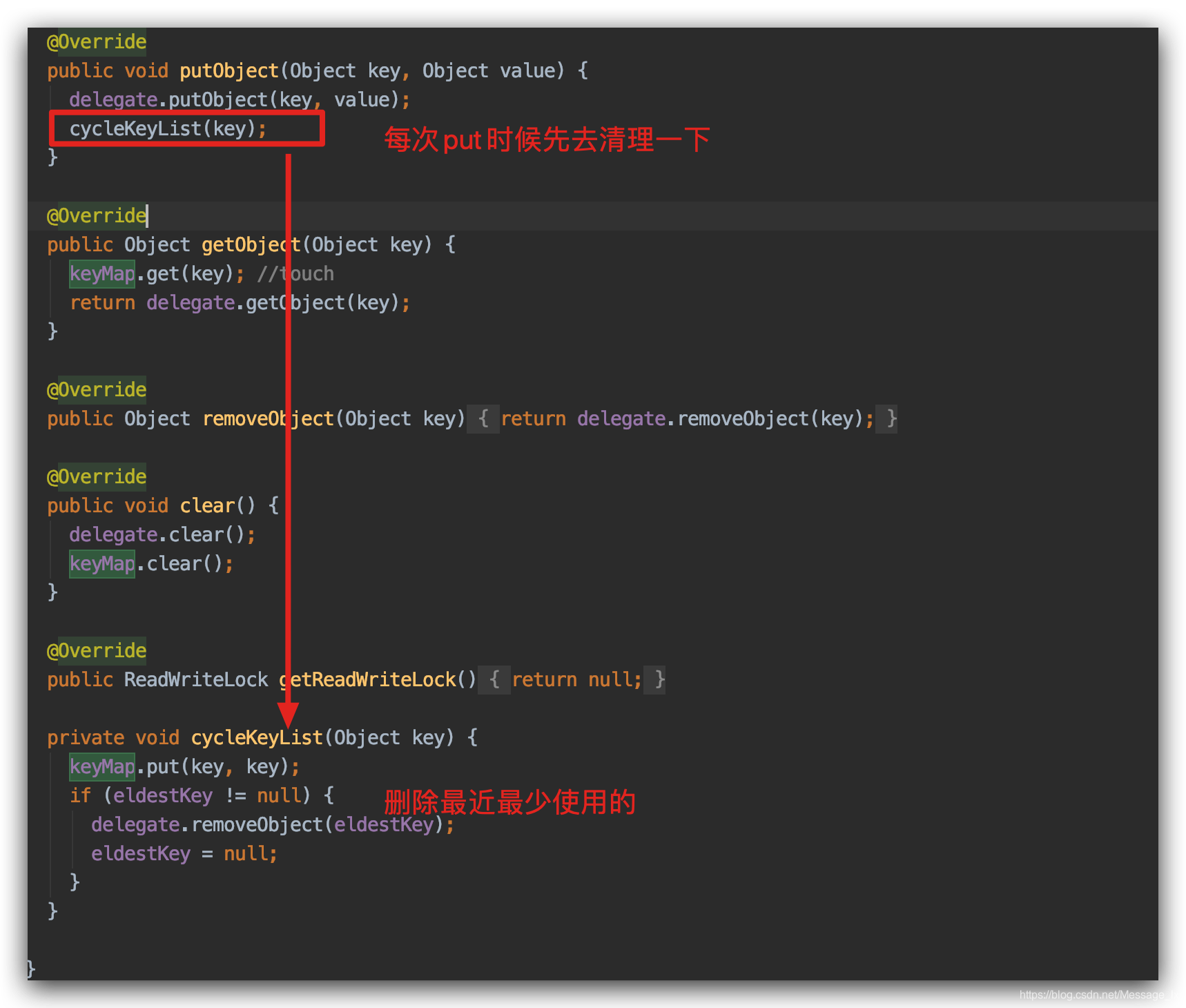Click the delegate.removeObject(eldestKey); line
The image size is (1186, 1008).
273,825
